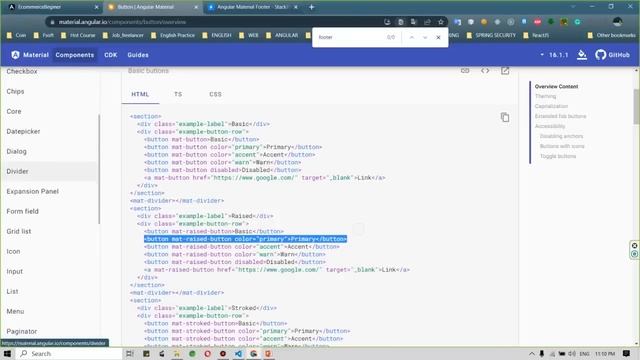Screen dimensions: 640x360
Task: Click the browser address bar
Action: [x=216, y=22]
